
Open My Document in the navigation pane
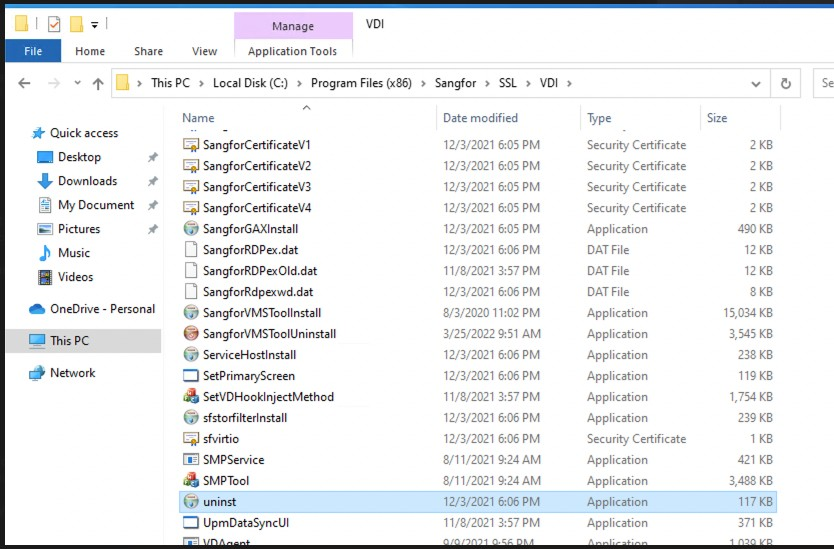click(96, 205)
